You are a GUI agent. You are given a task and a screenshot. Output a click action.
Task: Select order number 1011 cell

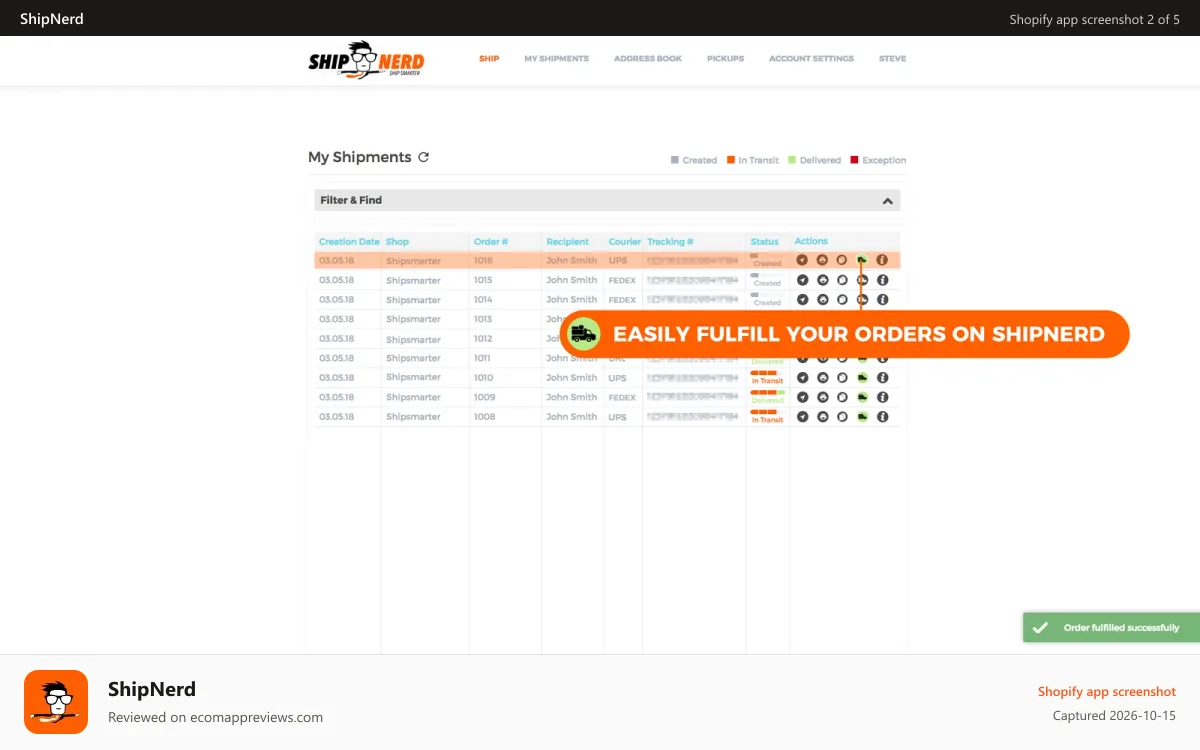pyautogui.click(x=483, y=358)
